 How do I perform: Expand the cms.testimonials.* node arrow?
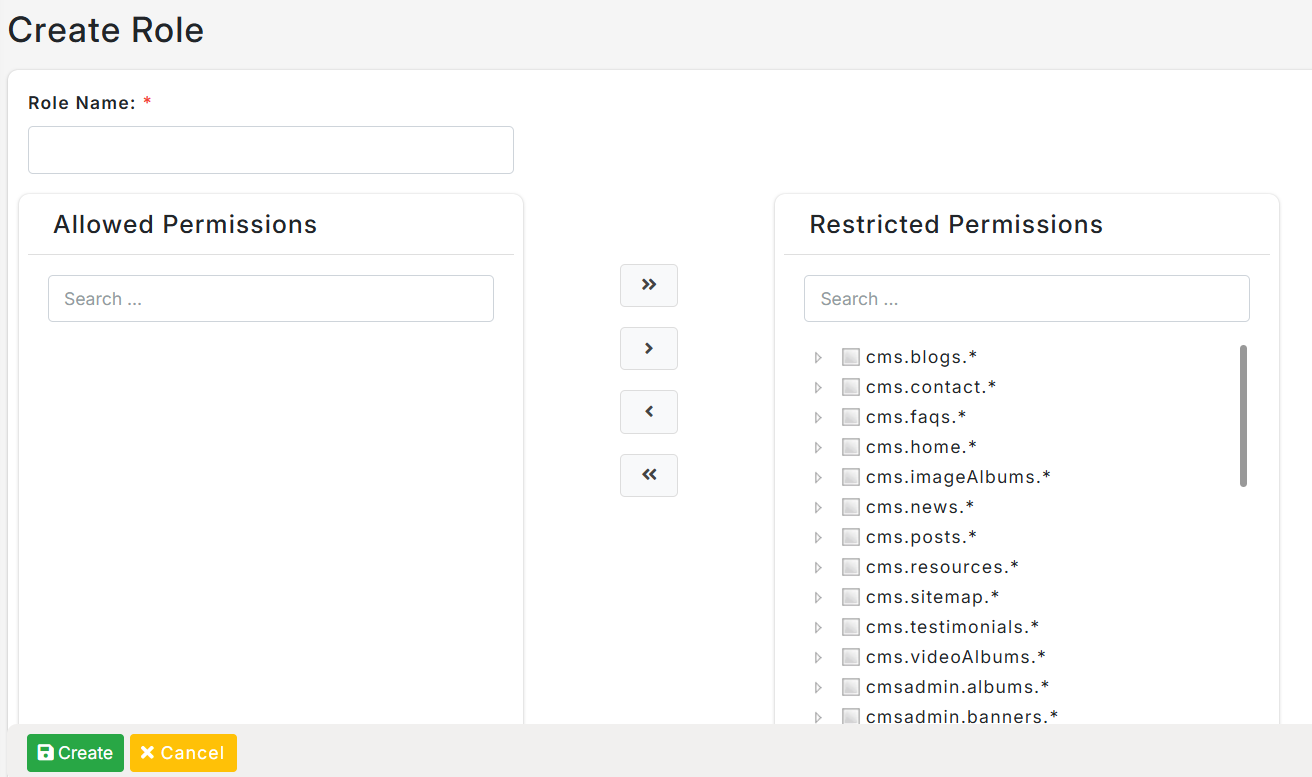coord(818,627)
